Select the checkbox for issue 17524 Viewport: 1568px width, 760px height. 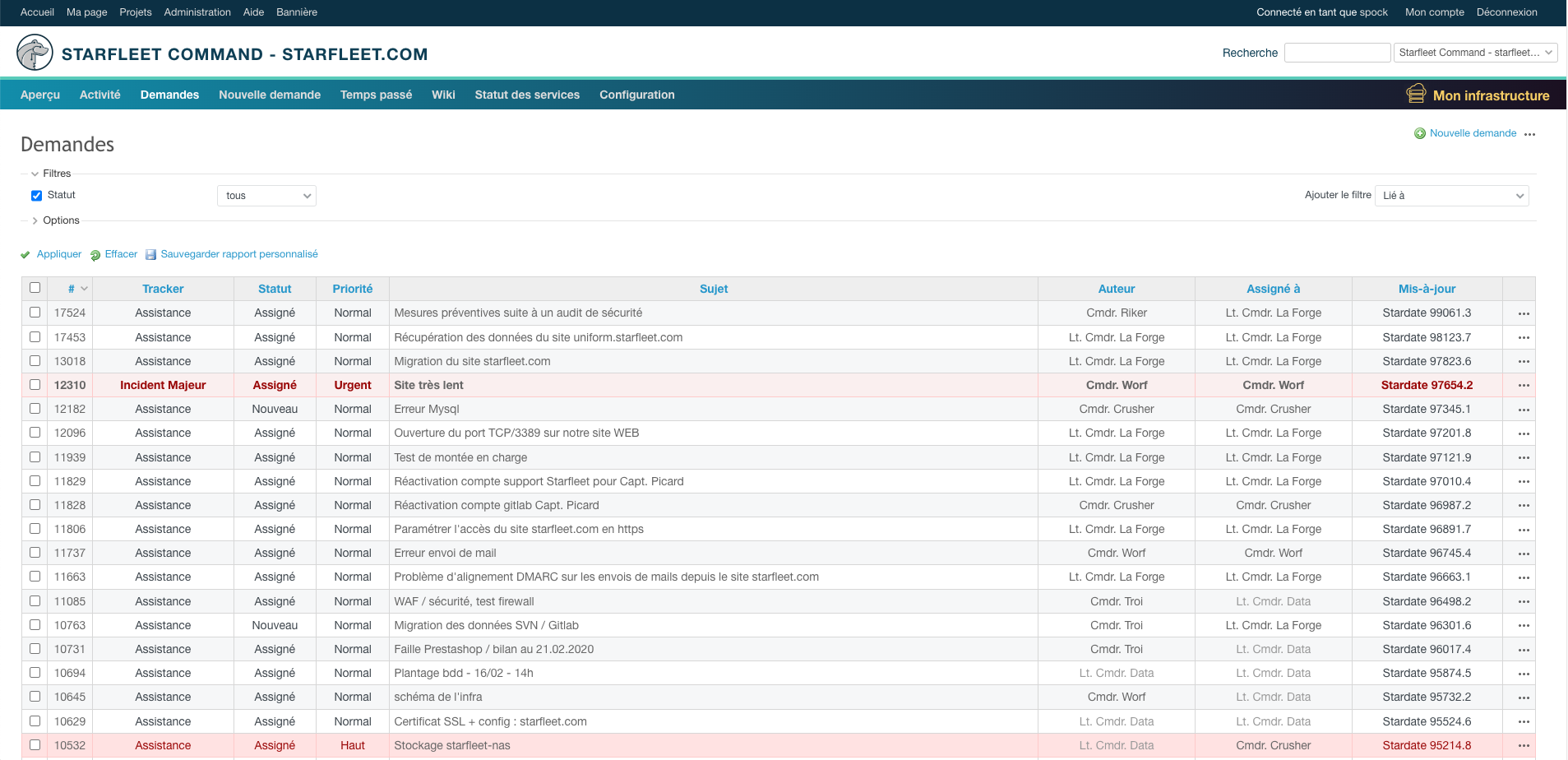[x=35, y=313]
